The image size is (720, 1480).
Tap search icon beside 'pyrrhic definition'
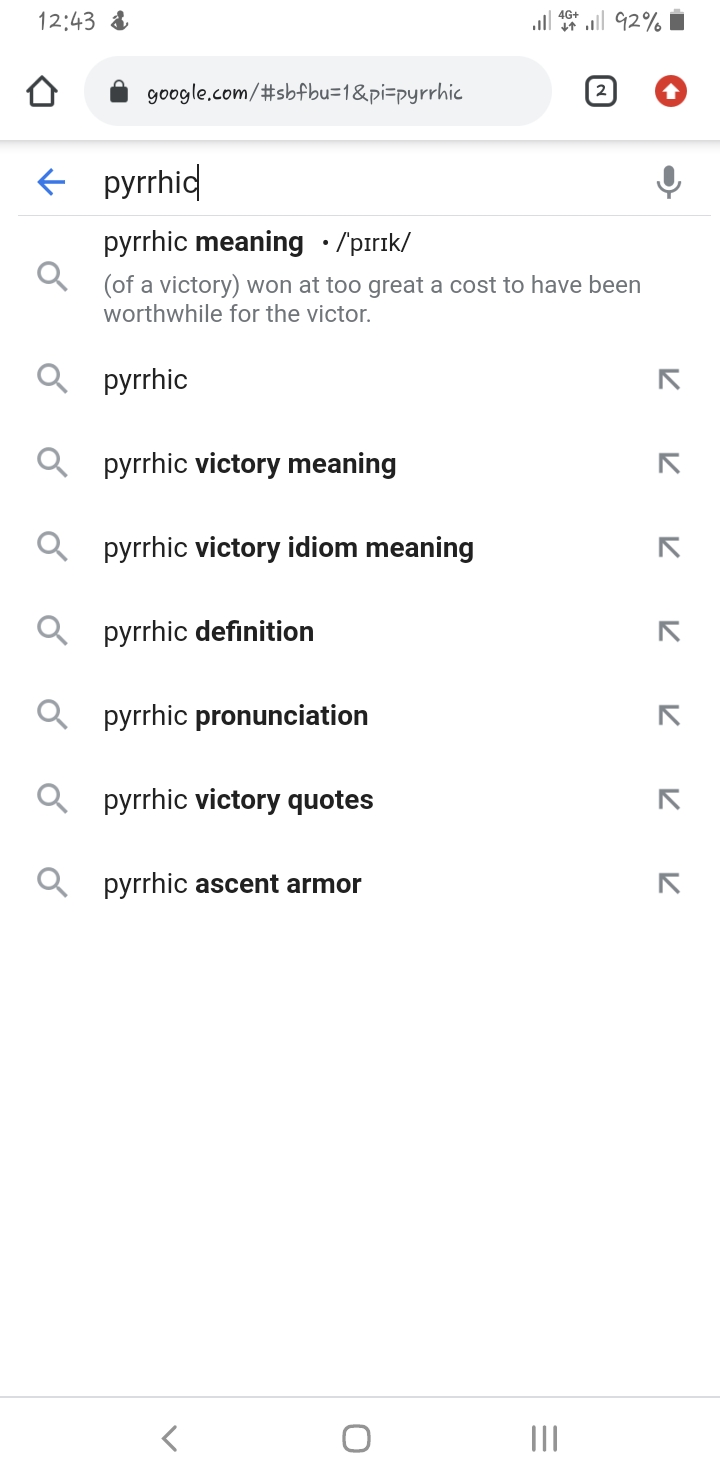pos(52,632)
